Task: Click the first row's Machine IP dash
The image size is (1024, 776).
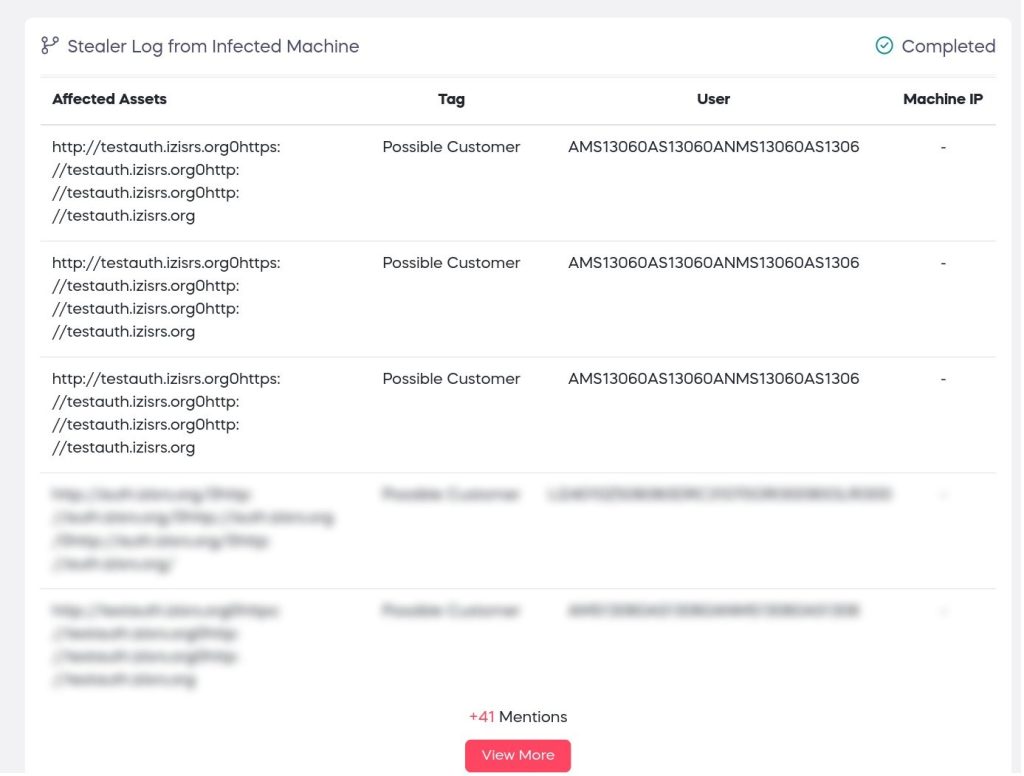Action: click(943, 147)
